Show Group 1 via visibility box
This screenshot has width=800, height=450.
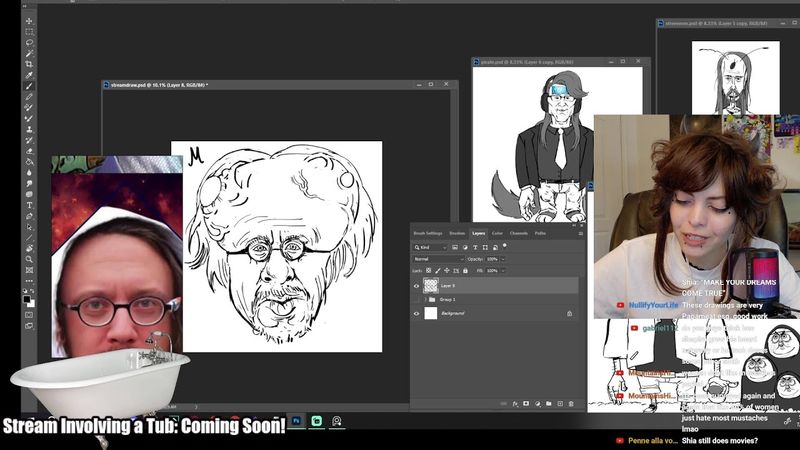click(416, 299)
